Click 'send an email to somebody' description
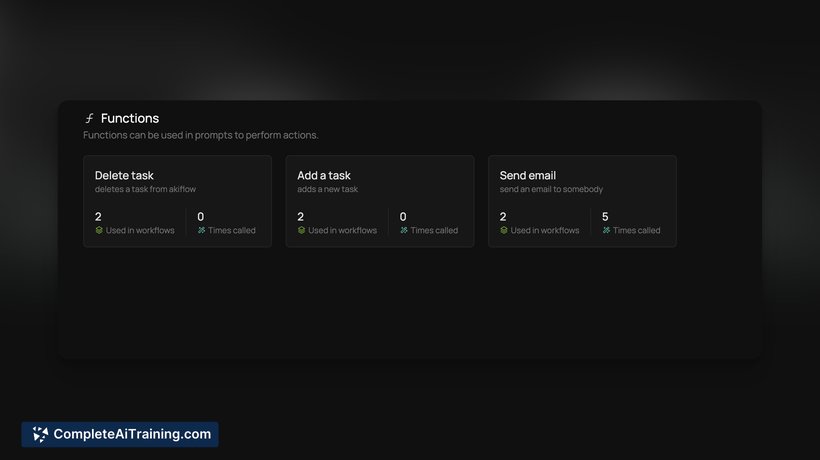The image size is (820, 460). coord(551,189)
